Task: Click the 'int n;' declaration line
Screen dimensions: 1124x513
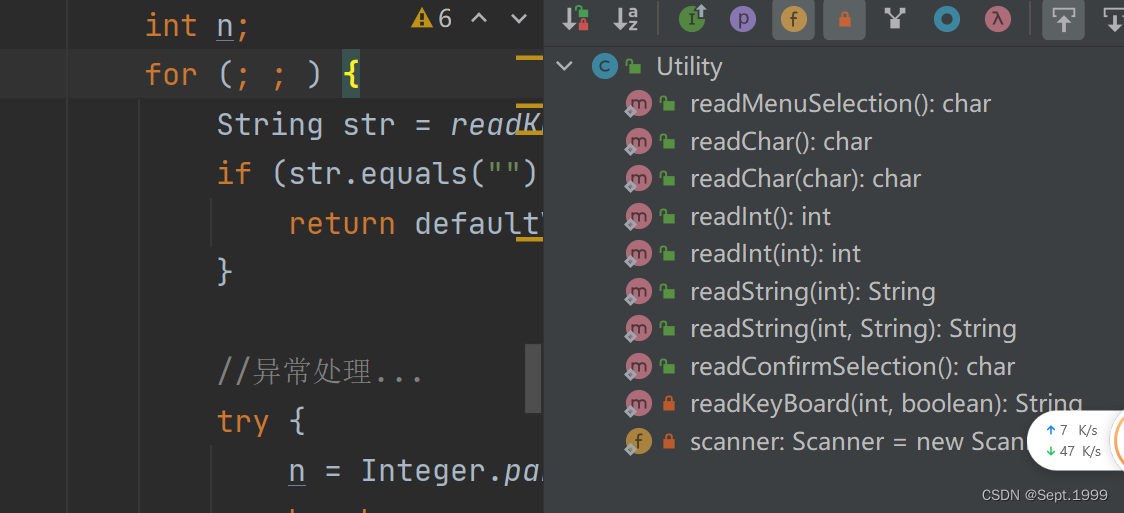Action: 197,26
